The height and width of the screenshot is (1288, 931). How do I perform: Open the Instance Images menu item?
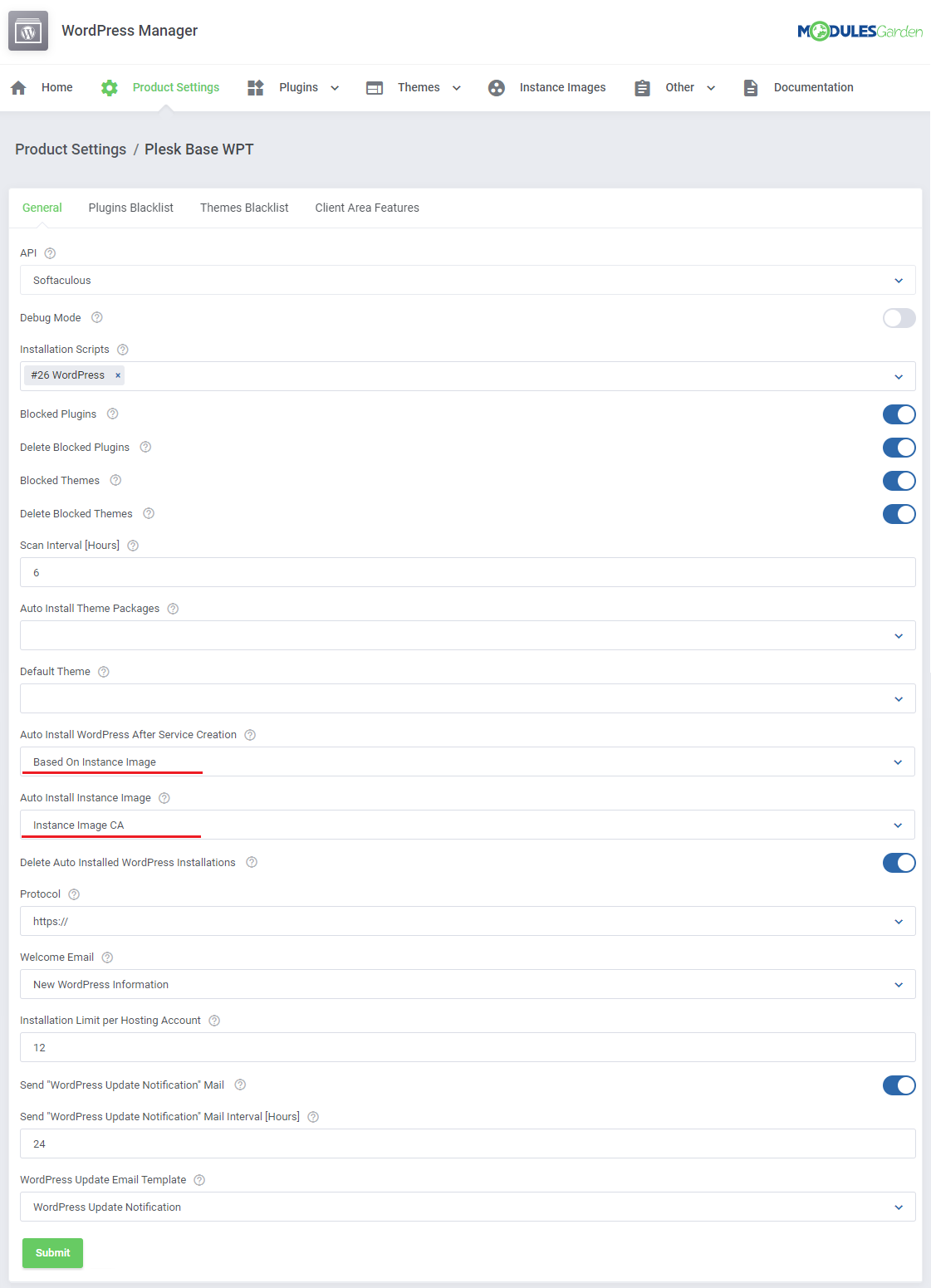pyautogui.click(x=562, y=87)
